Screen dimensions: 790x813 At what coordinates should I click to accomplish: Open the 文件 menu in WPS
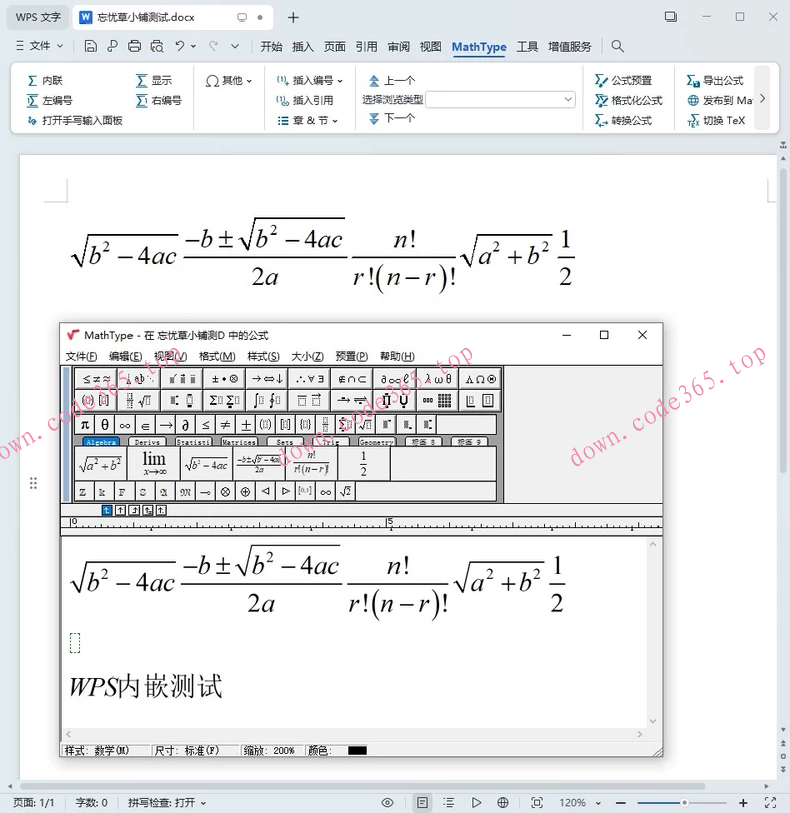[40, 46]
